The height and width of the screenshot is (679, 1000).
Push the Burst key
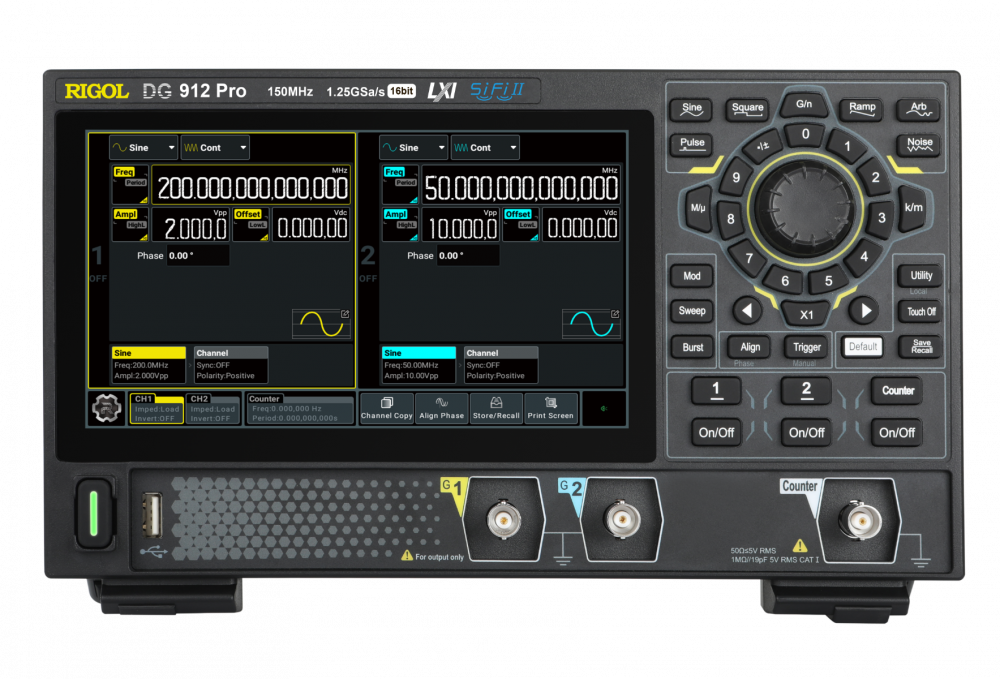point(692,347)
